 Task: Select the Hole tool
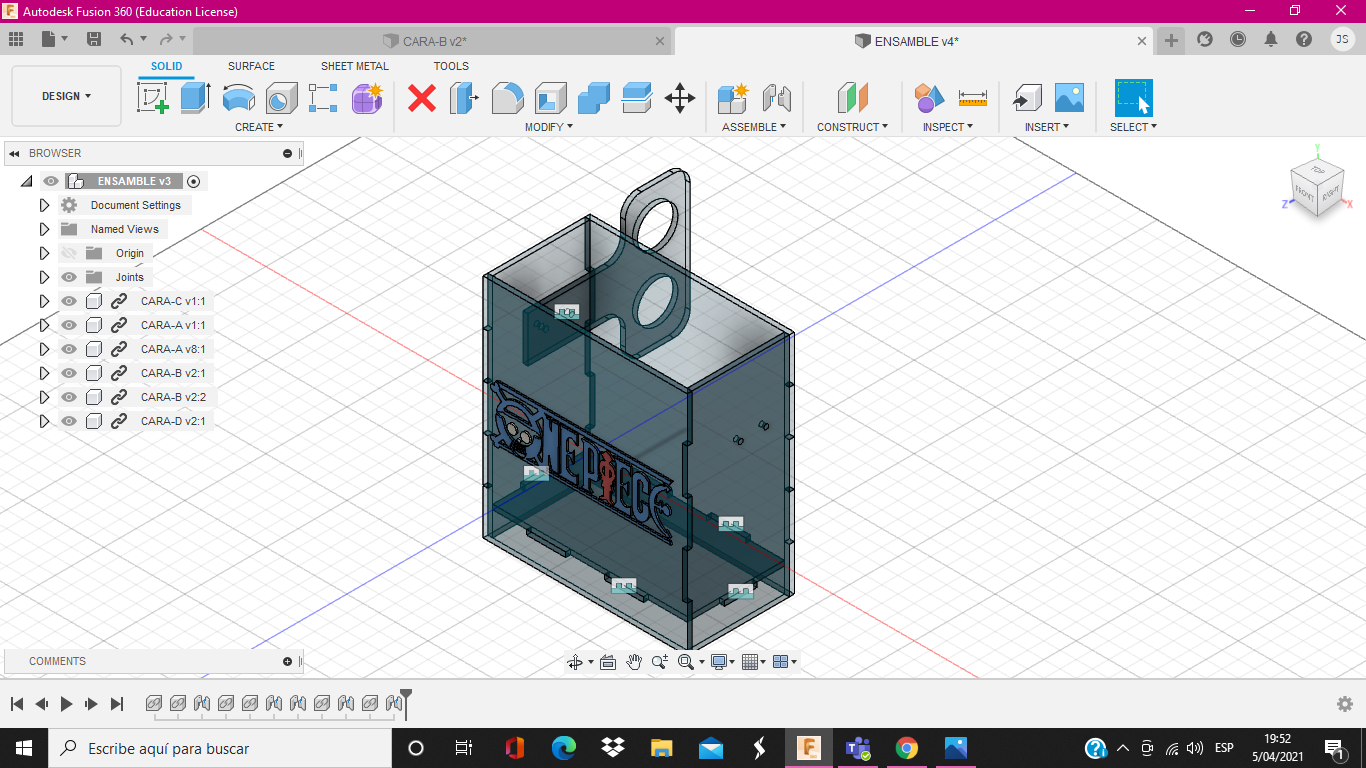(x=282, y=98)
